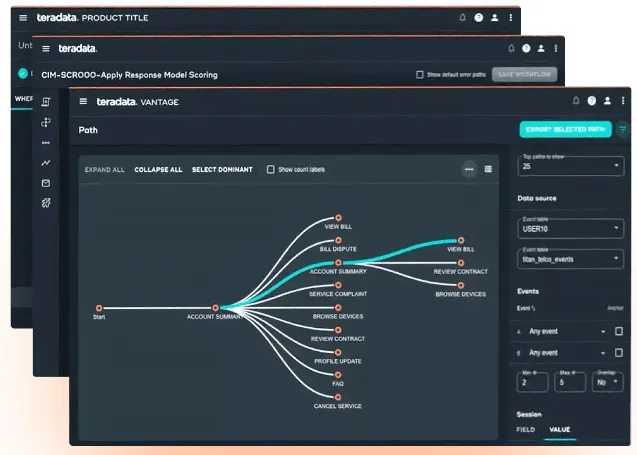
Task: Open the USER10 event table dropdown
Action: (570, 228)
